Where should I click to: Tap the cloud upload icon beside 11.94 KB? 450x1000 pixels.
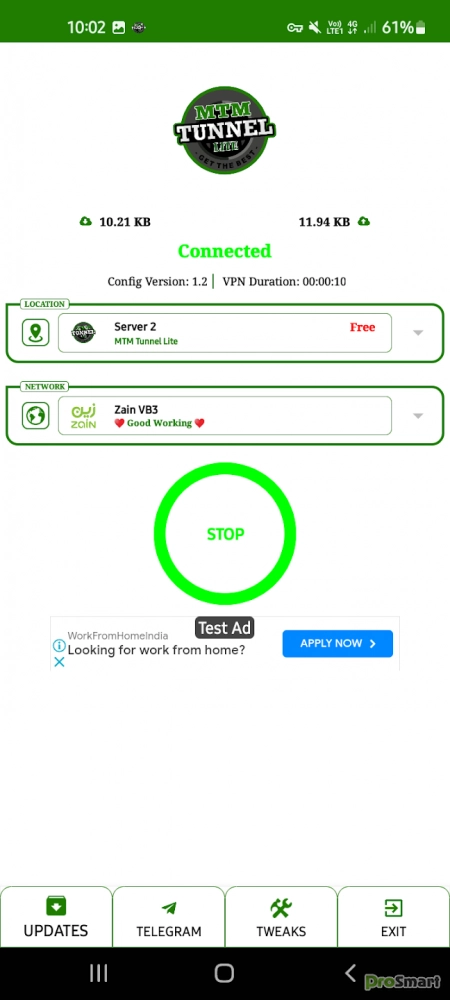pyautogui.click(x=364, y=221)
